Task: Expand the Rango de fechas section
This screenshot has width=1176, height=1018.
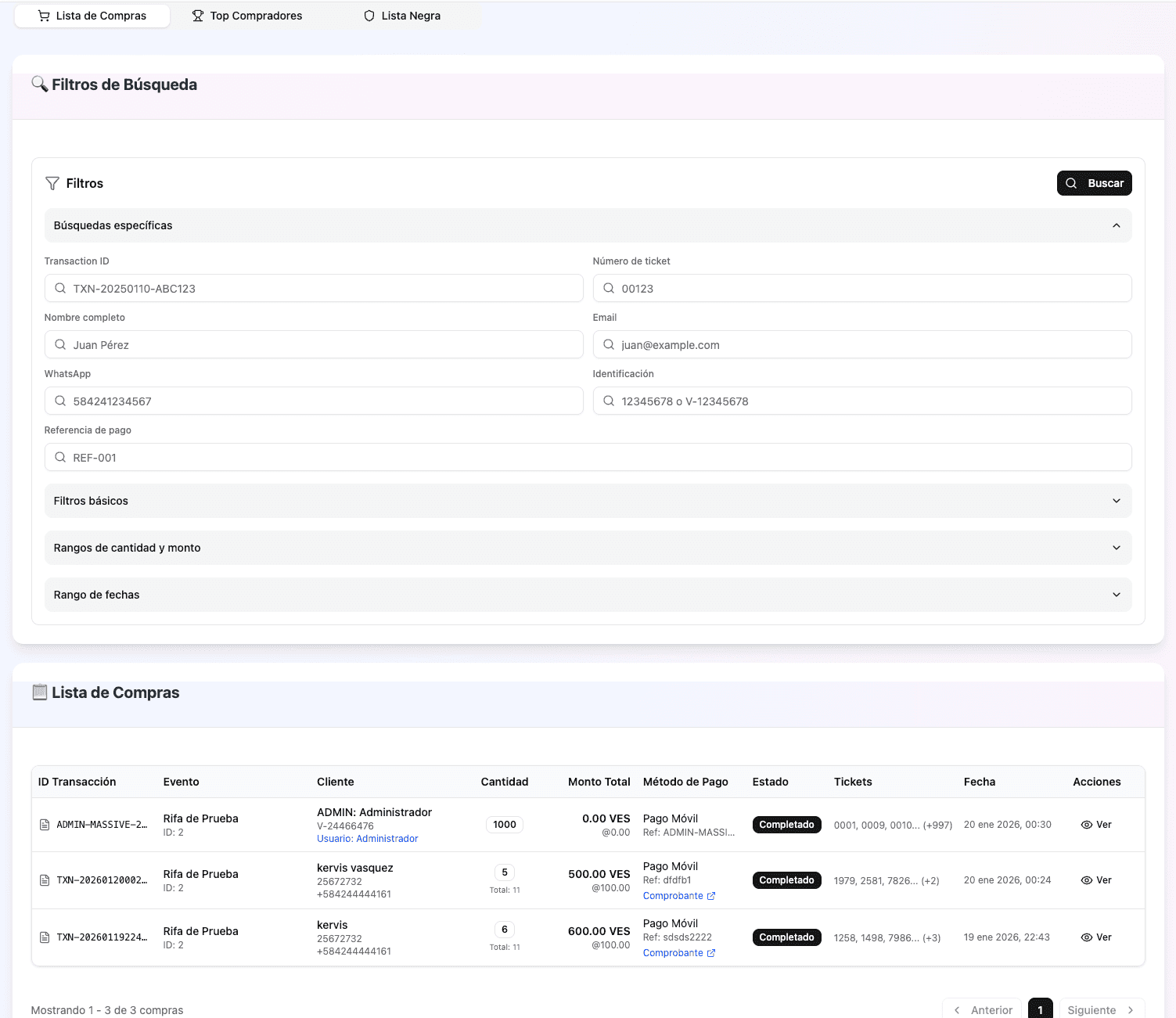Action: point(1116,595)
